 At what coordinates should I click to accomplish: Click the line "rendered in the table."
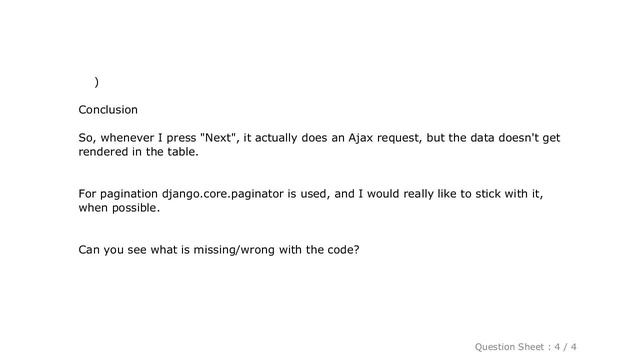(x=138, y=152)
